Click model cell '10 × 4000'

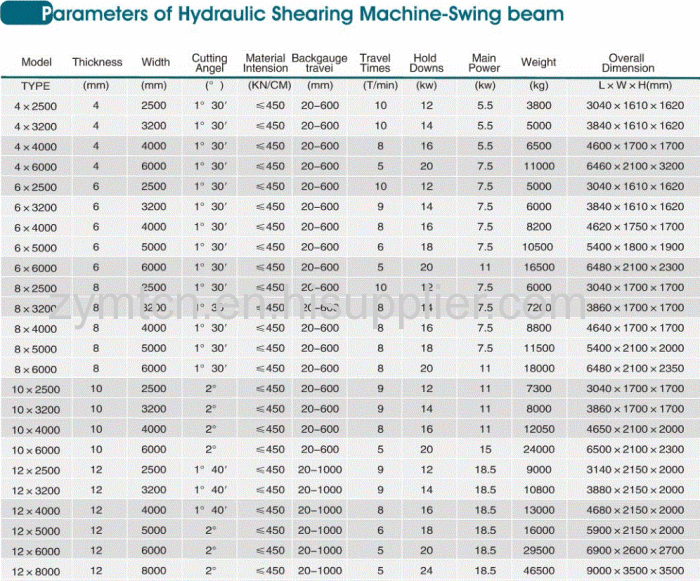click(36, 430)
